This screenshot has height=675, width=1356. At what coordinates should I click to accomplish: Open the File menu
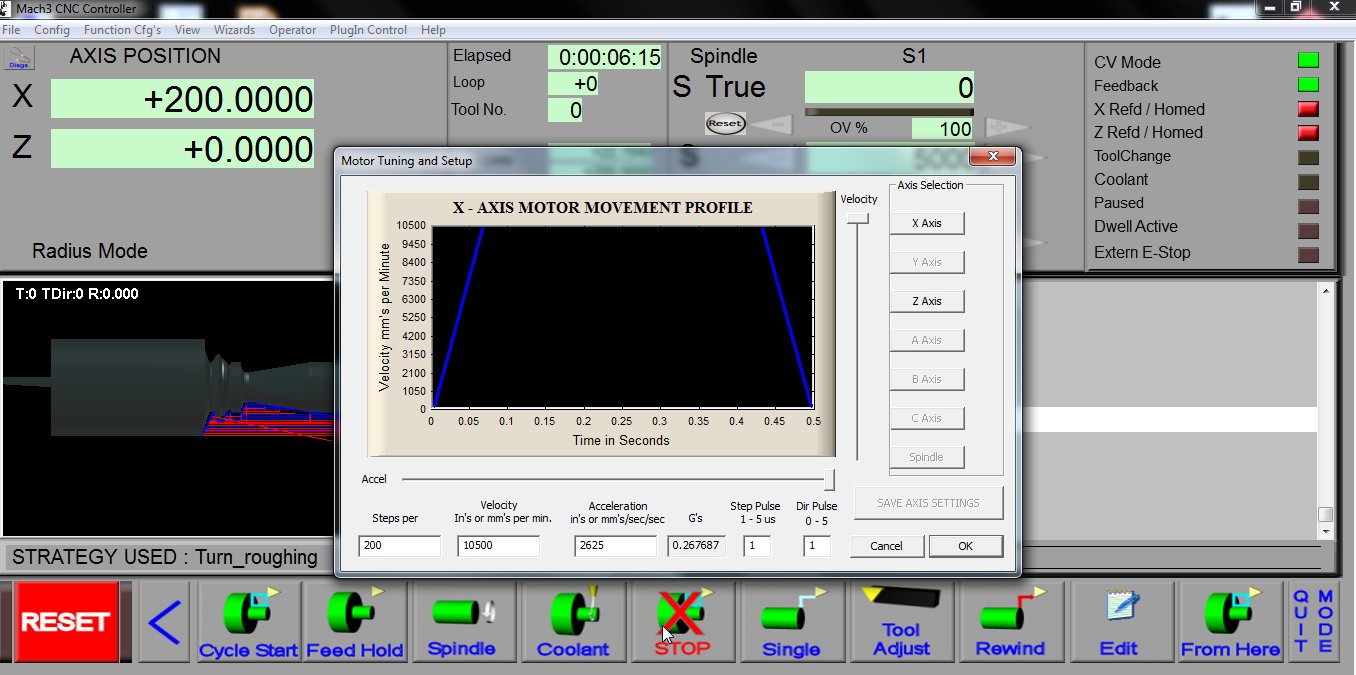[11, 30]
